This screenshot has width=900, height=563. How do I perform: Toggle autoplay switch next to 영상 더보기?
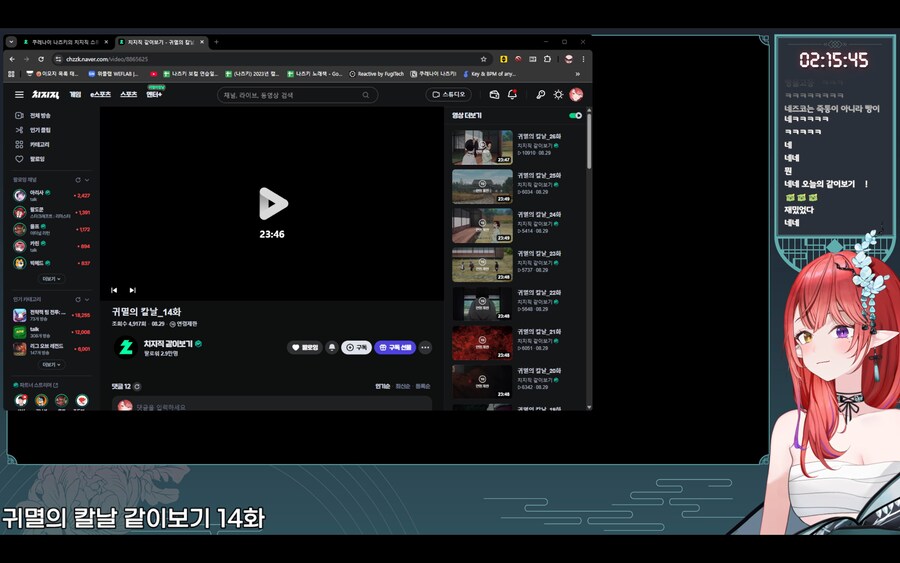point(575,115)
